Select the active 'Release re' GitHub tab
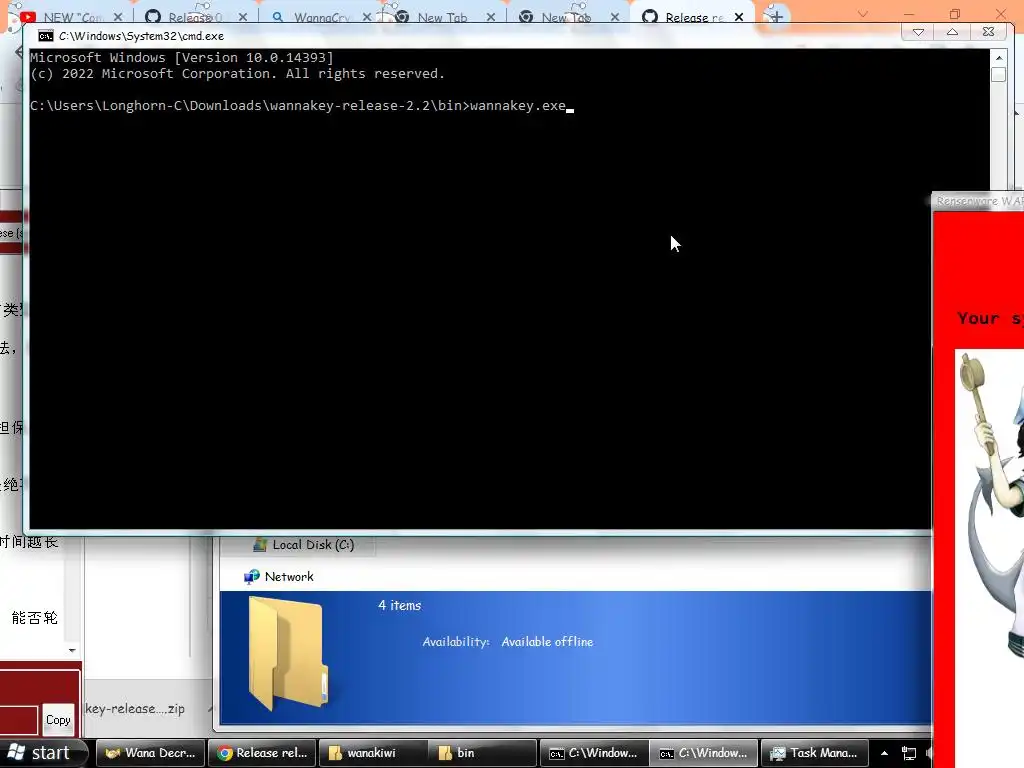The height and width of the screenshot is (768, 1024). (x=692, y=17)
